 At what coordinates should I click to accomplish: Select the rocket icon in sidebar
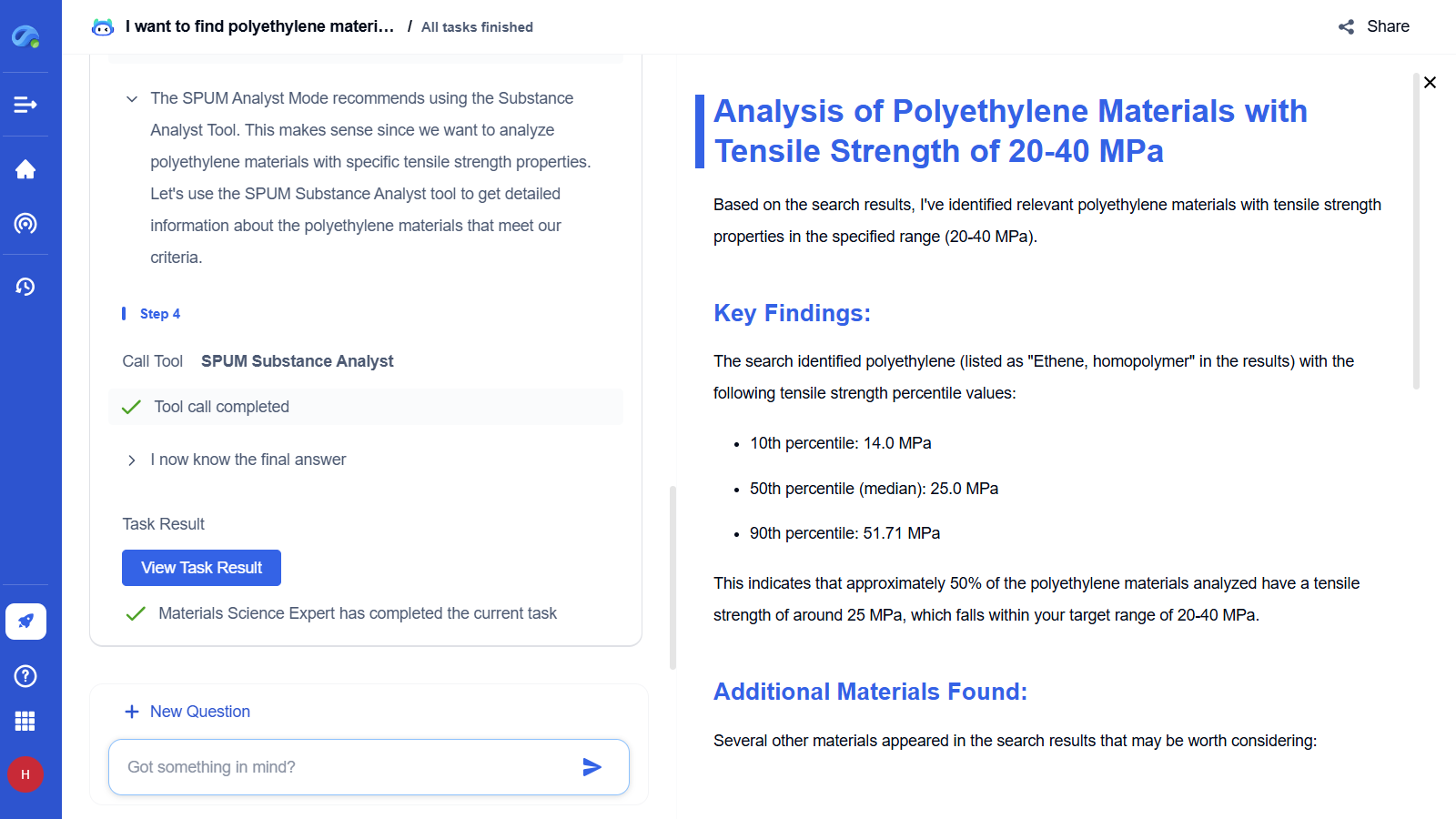25,622
